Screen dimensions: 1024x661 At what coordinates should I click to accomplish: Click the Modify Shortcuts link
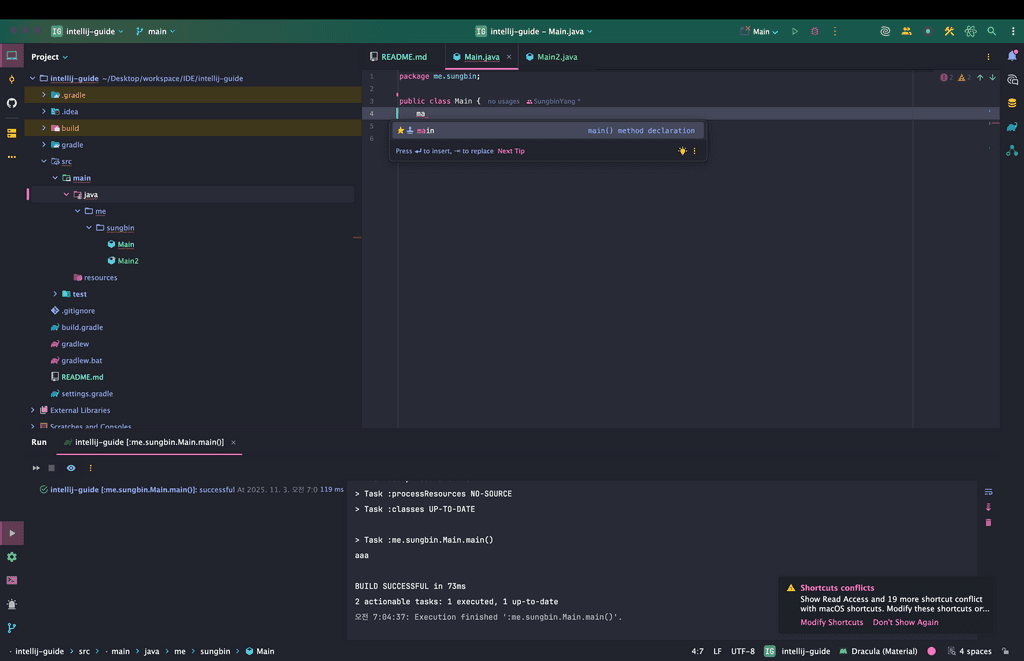click(x=831, y=622)
